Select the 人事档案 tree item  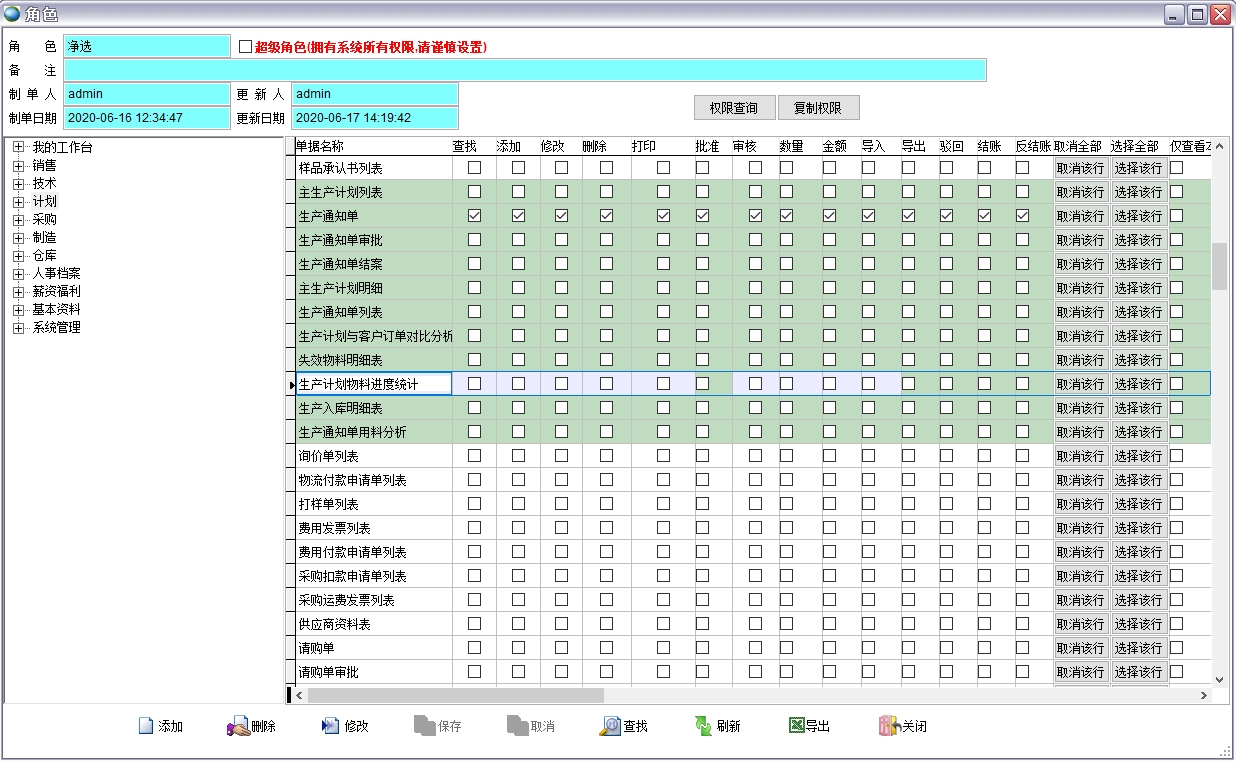pyautogui.click(x=56, y=274)
